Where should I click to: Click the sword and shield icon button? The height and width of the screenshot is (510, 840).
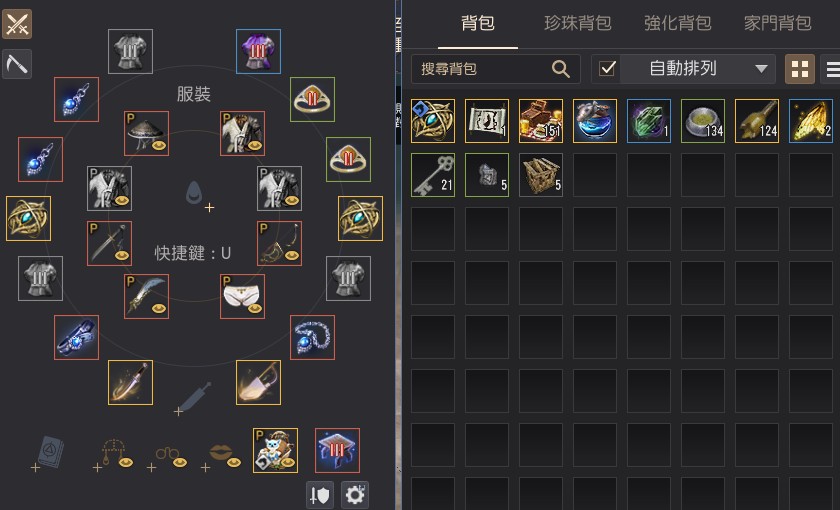(320, 494)
